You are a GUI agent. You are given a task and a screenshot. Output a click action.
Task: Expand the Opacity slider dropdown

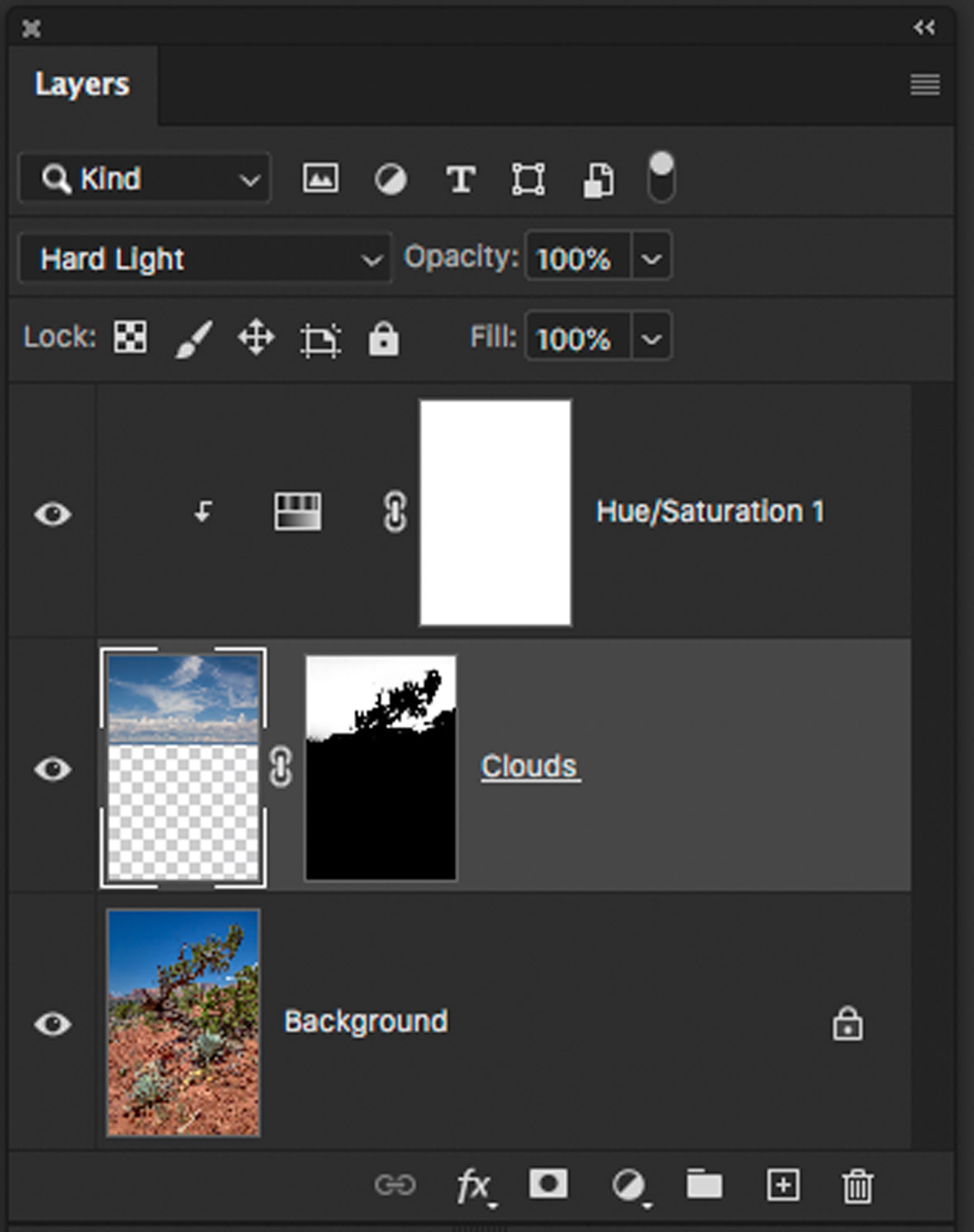651,258
